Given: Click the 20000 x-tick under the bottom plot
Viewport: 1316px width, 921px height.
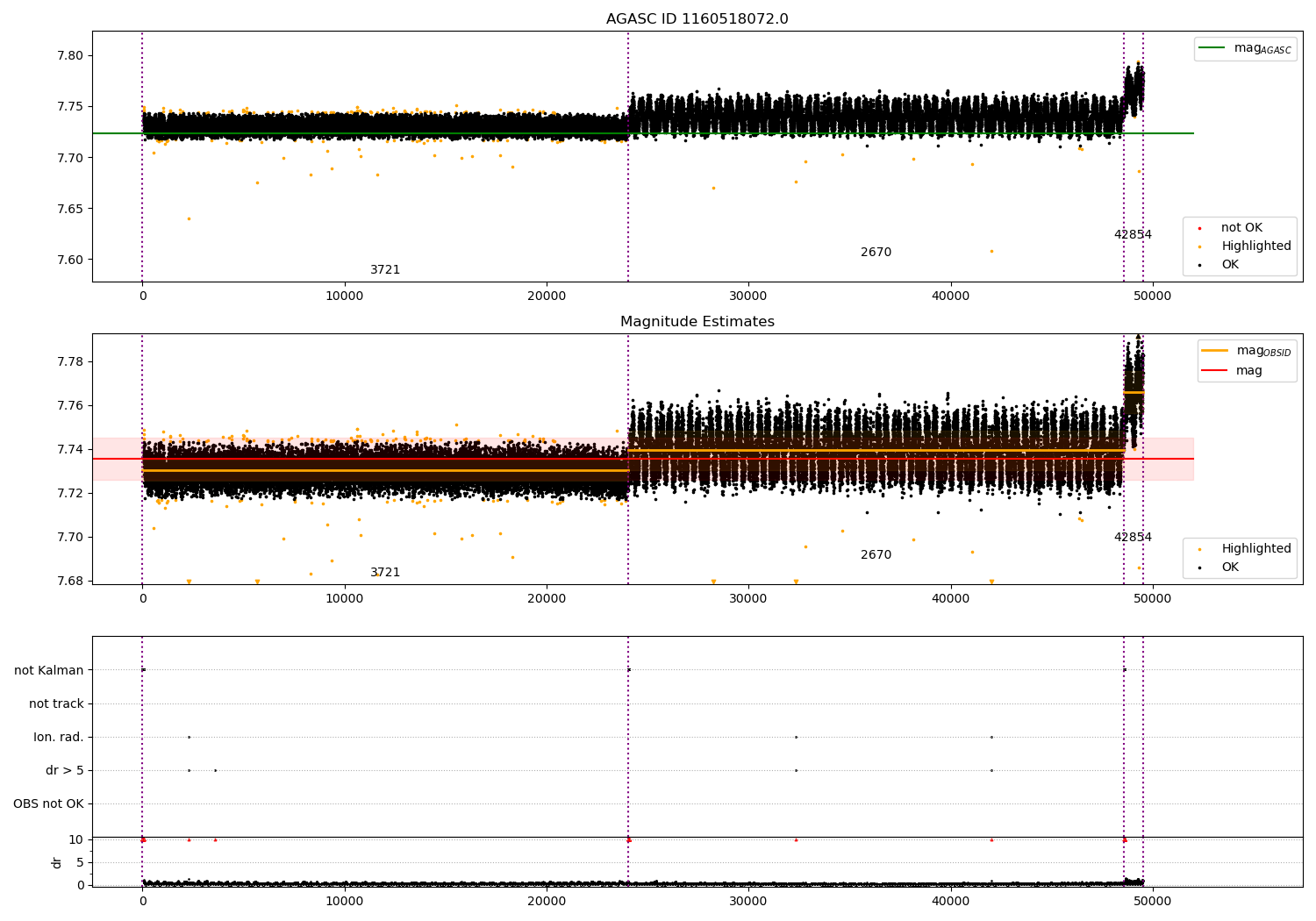Looking at the screenshot, I should point(547,902).
